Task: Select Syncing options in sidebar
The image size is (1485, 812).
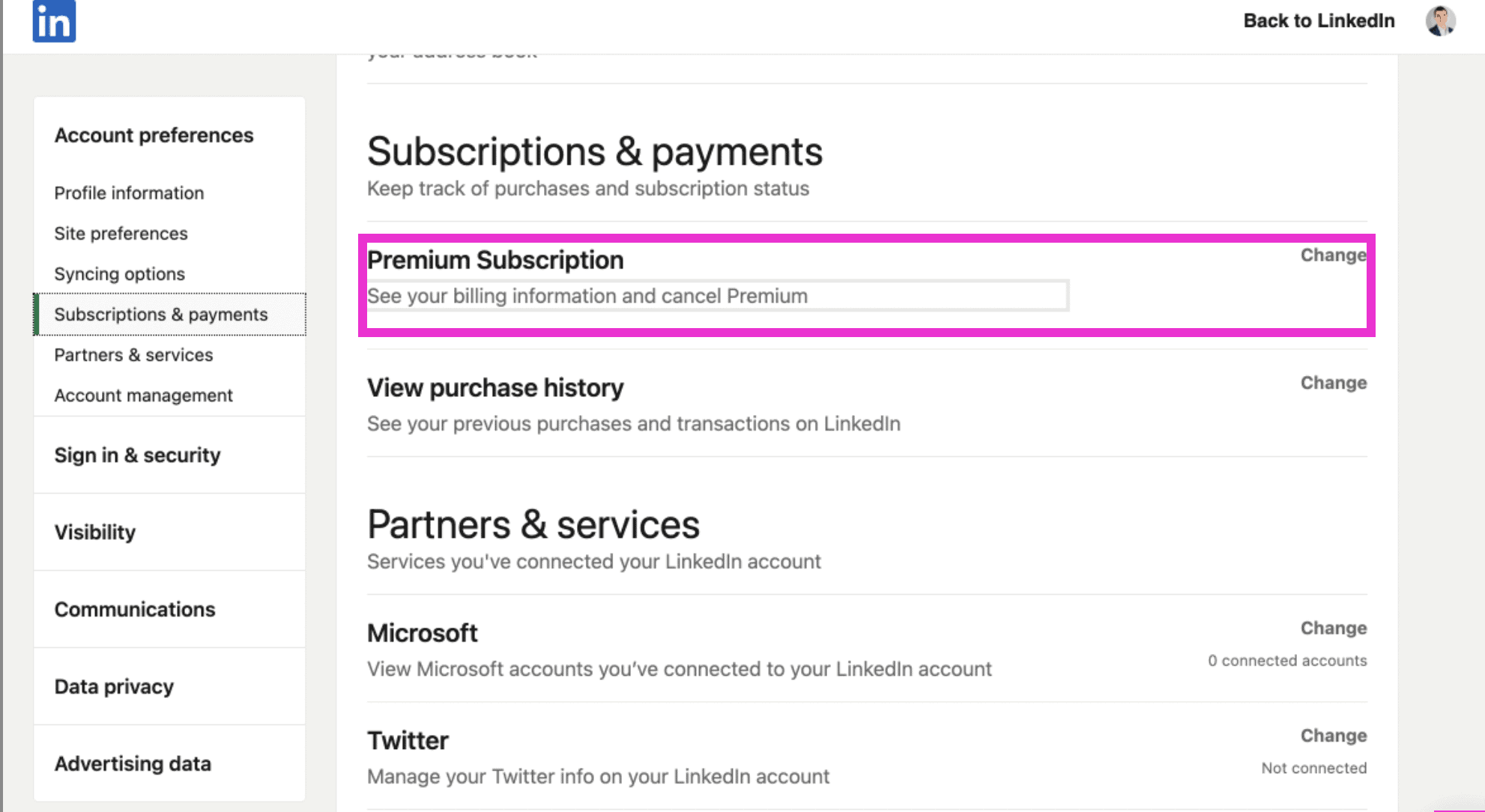Action: pos(119,274)
